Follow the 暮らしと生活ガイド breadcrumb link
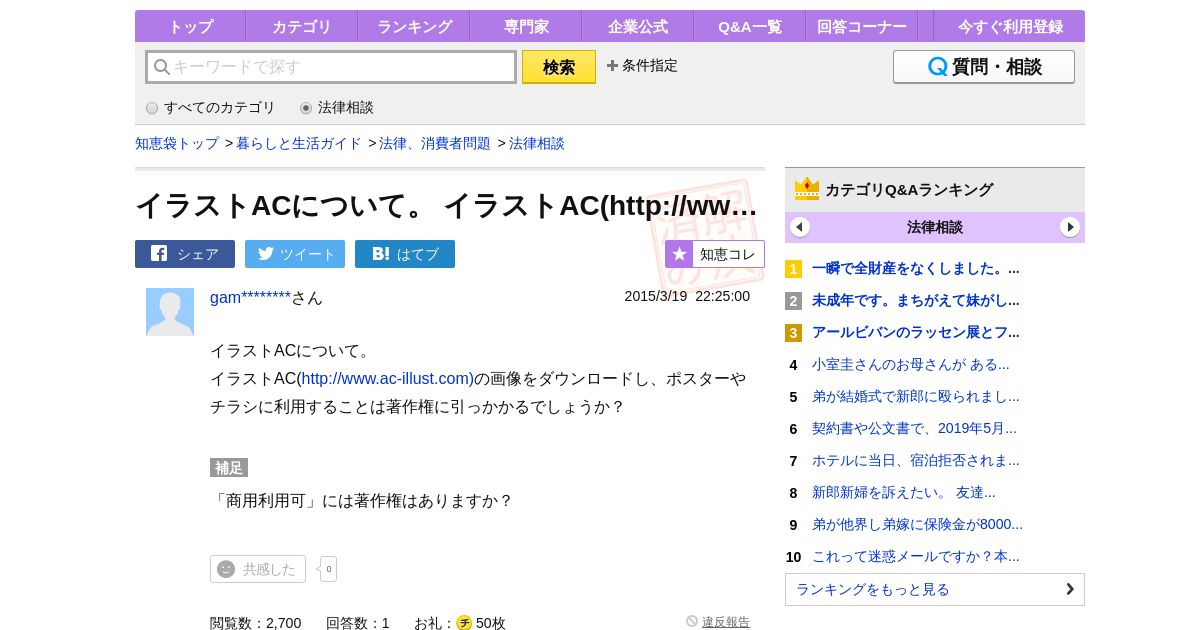Viewport: 1200px width, 630px height. click(299, 143)
